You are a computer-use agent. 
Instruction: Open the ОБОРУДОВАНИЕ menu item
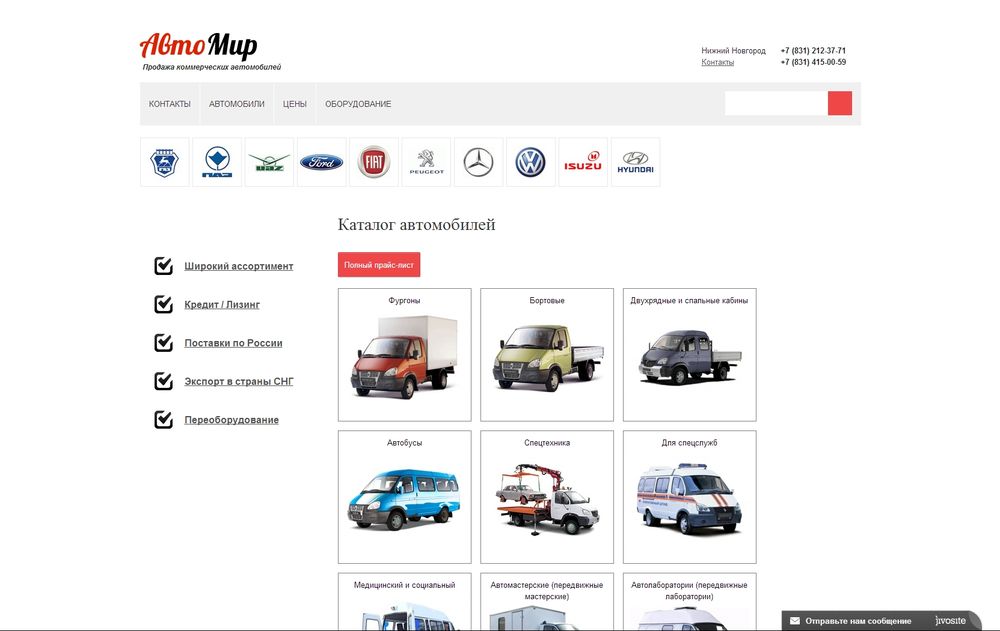(x=358, y=104)
